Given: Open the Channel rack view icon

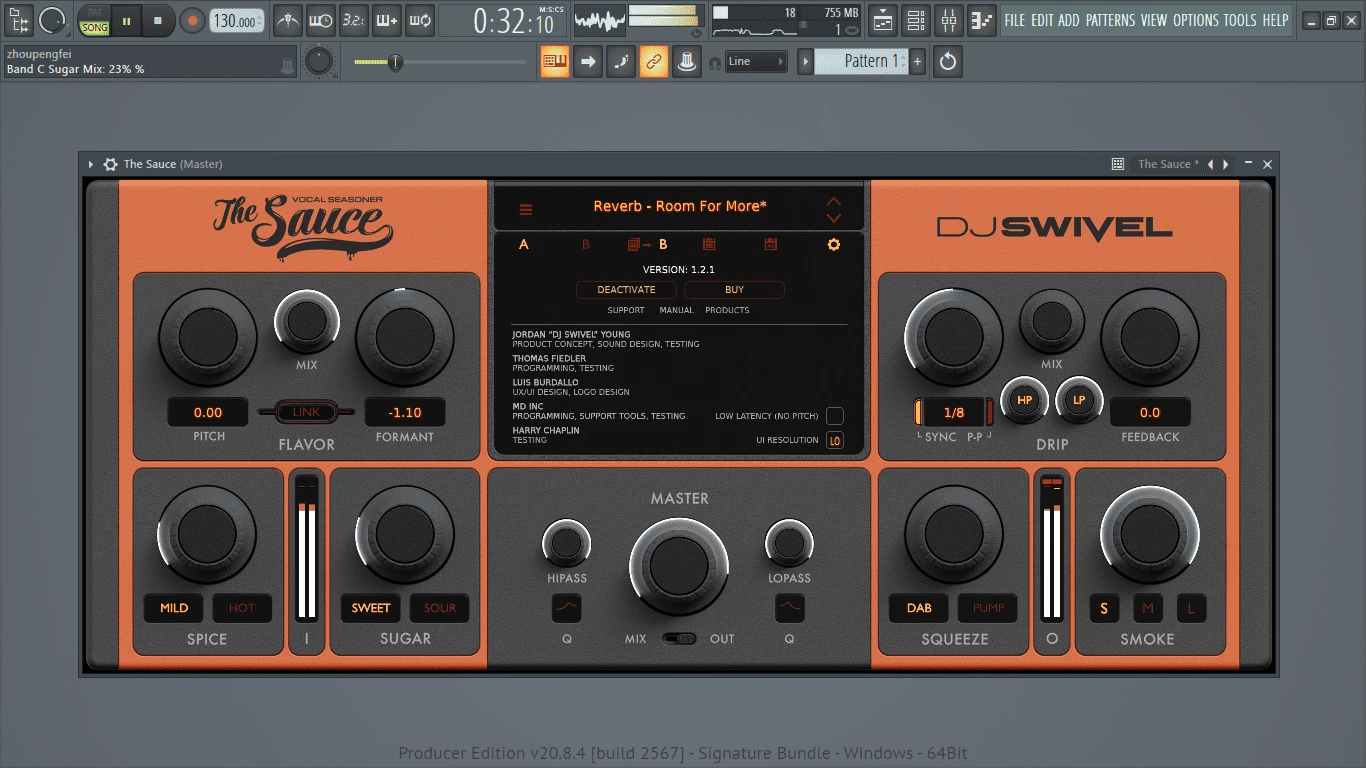Looking at the screenshot, I should pos(916,20).
